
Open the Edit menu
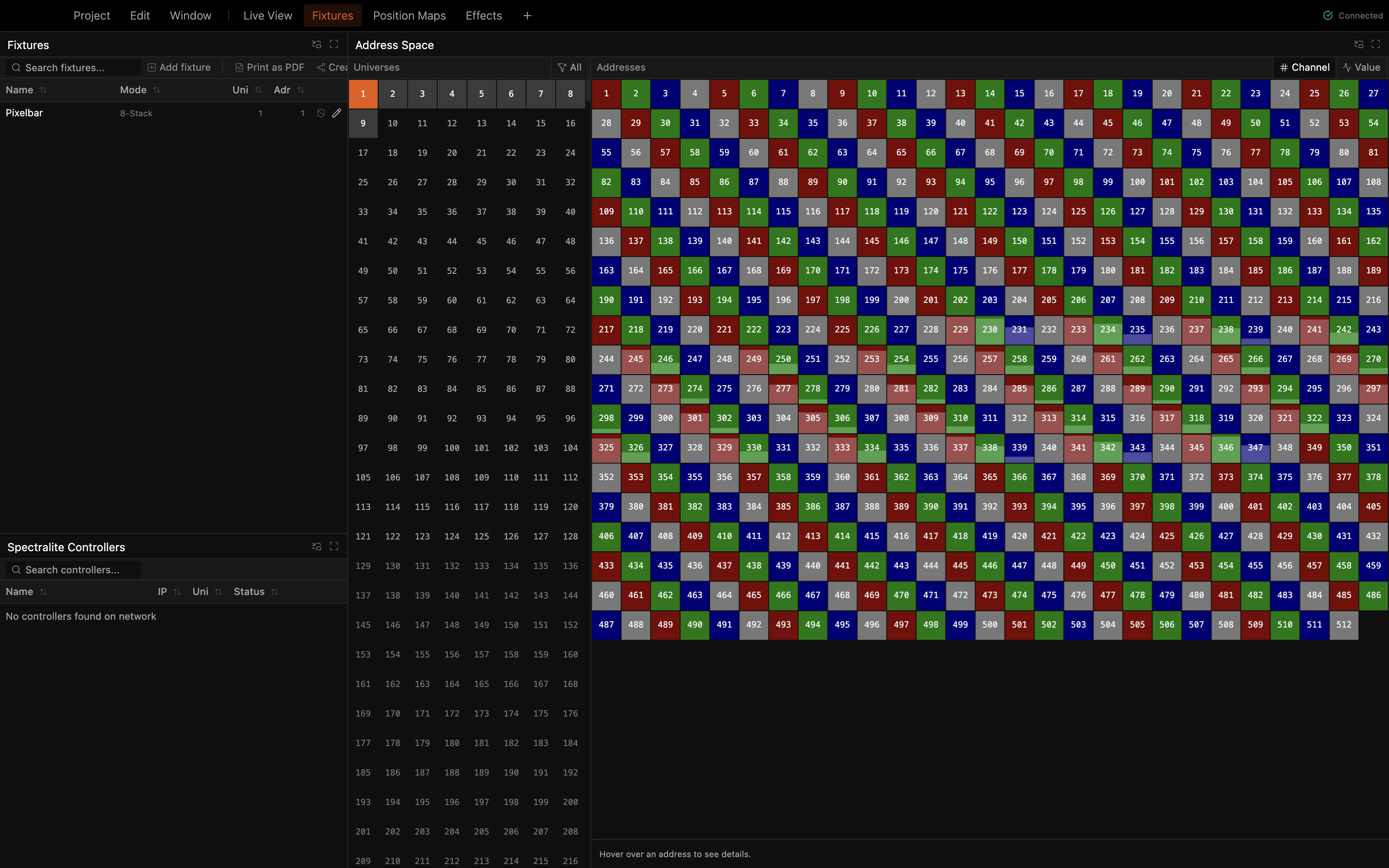point(139,16)
